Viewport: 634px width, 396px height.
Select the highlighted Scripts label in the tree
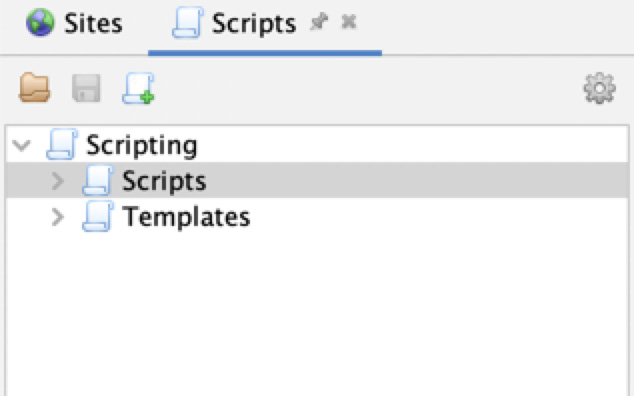tap(164, 181)
